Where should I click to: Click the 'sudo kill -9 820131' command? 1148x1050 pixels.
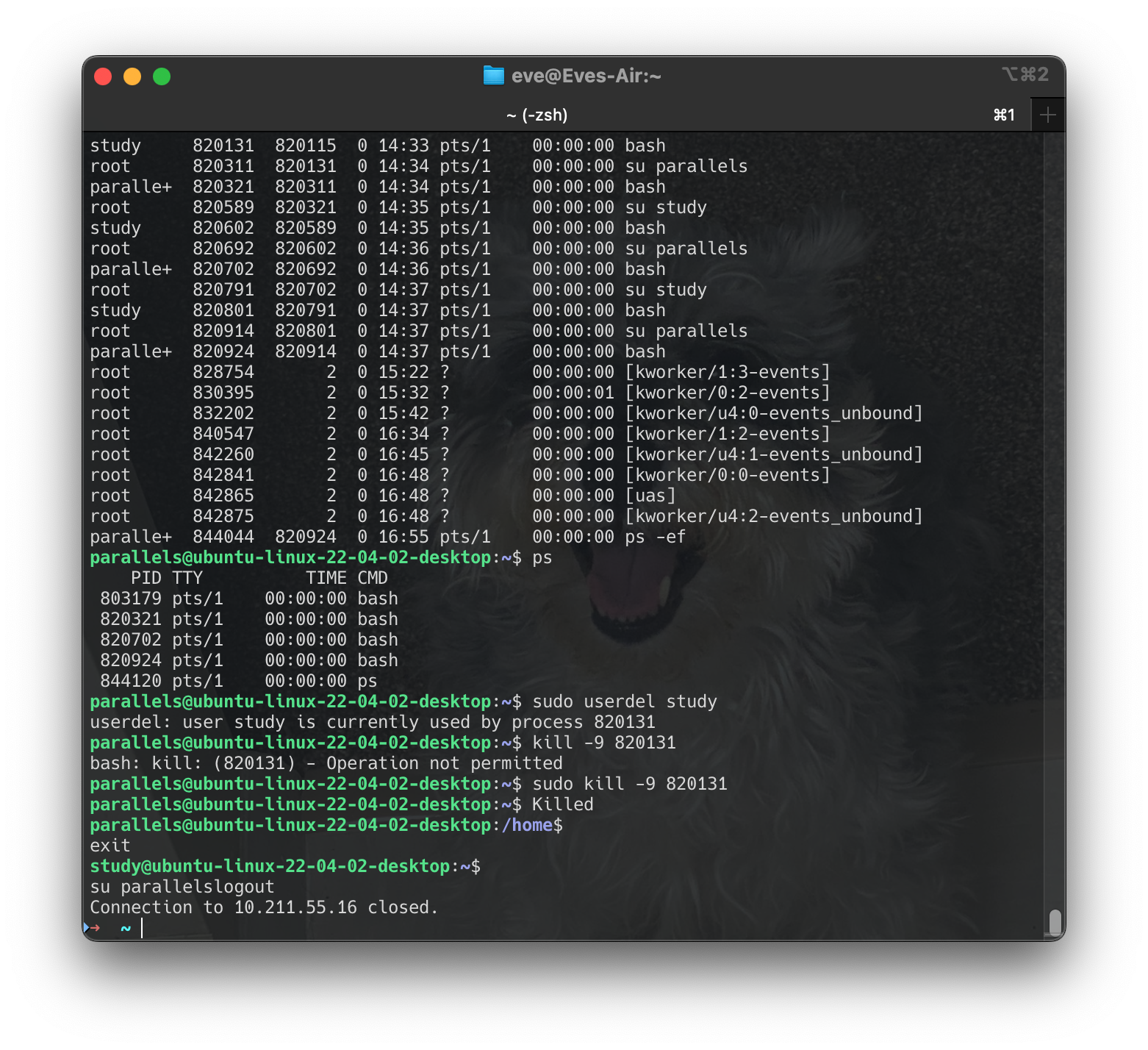click(630, 784)
